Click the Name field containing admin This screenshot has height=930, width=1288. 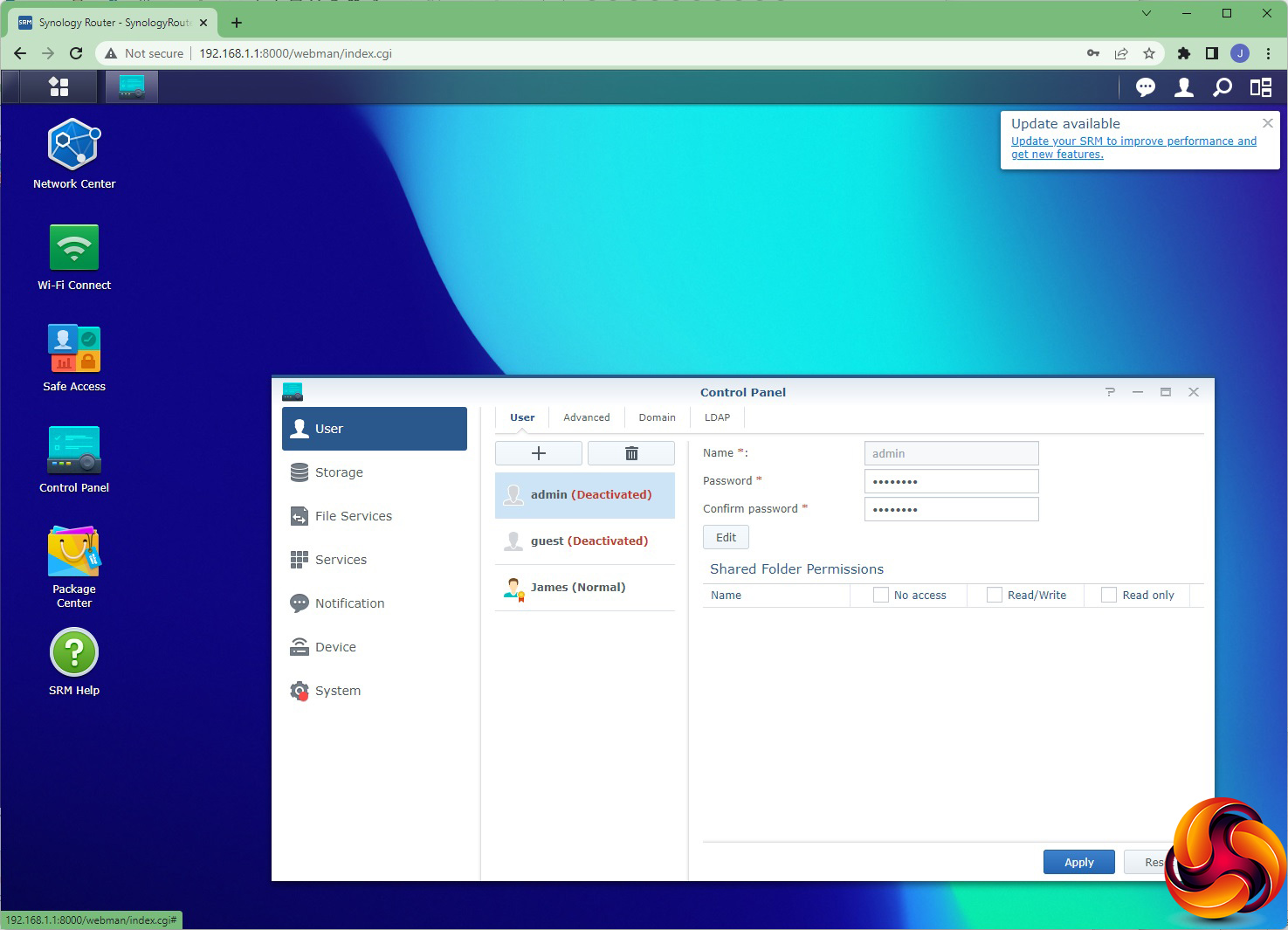pyautogui.click(x=952, y=453)
